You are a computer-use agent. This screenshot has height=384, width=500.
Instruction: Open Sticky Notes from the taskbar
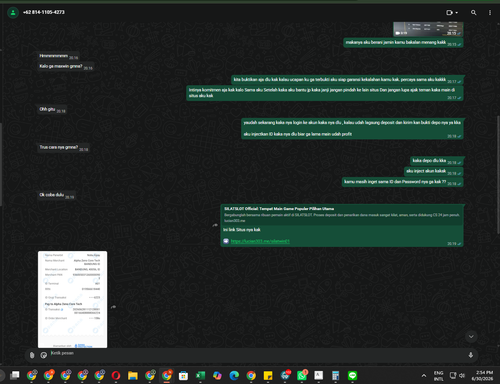pyautogui.click(x=268, y=376)
